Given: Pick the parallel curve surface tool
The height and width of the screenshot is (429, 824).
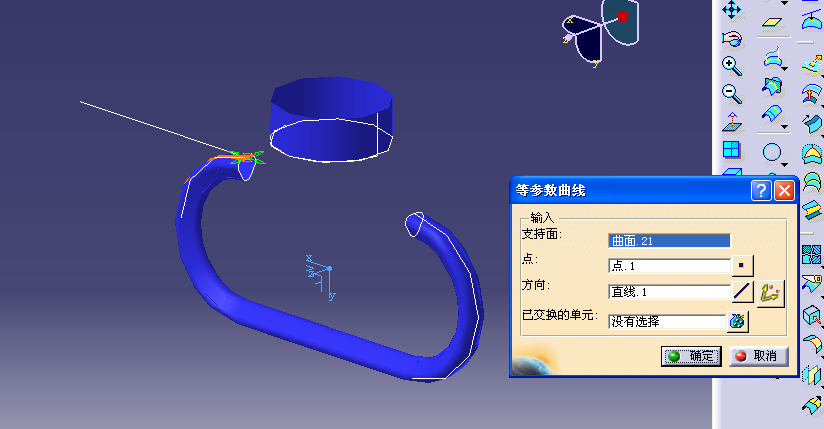Looking at the screenshot, I should (x=772, y=114).
